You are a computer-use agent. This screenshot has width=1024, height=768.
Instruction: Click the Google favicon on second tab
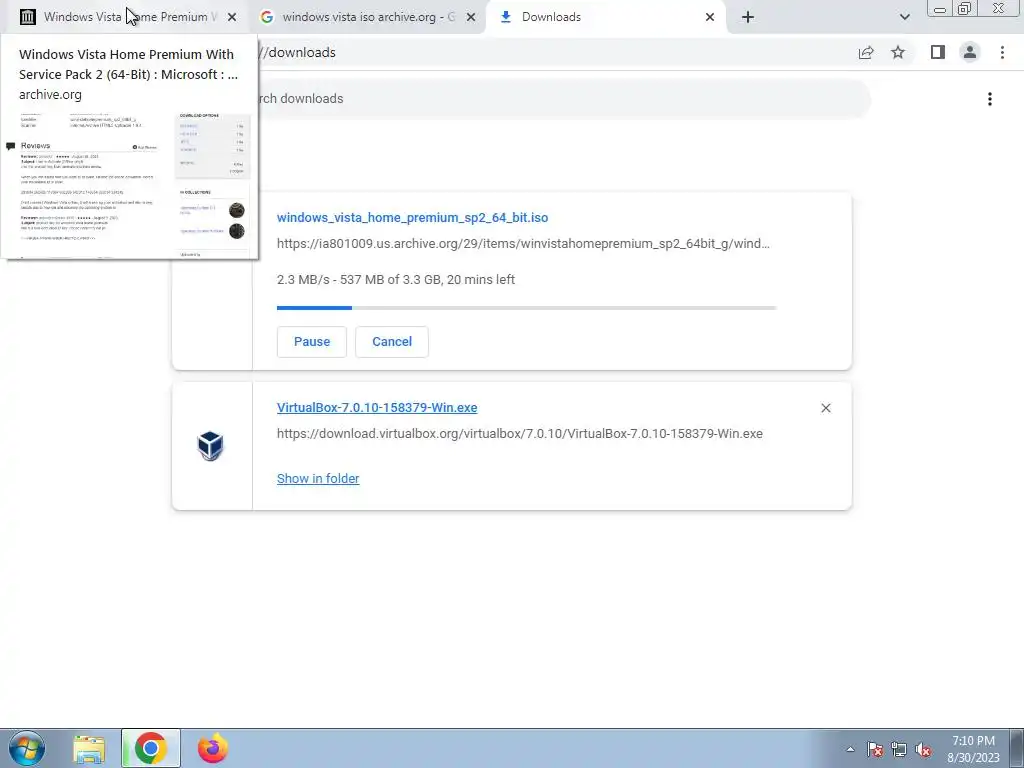(266, 17)
